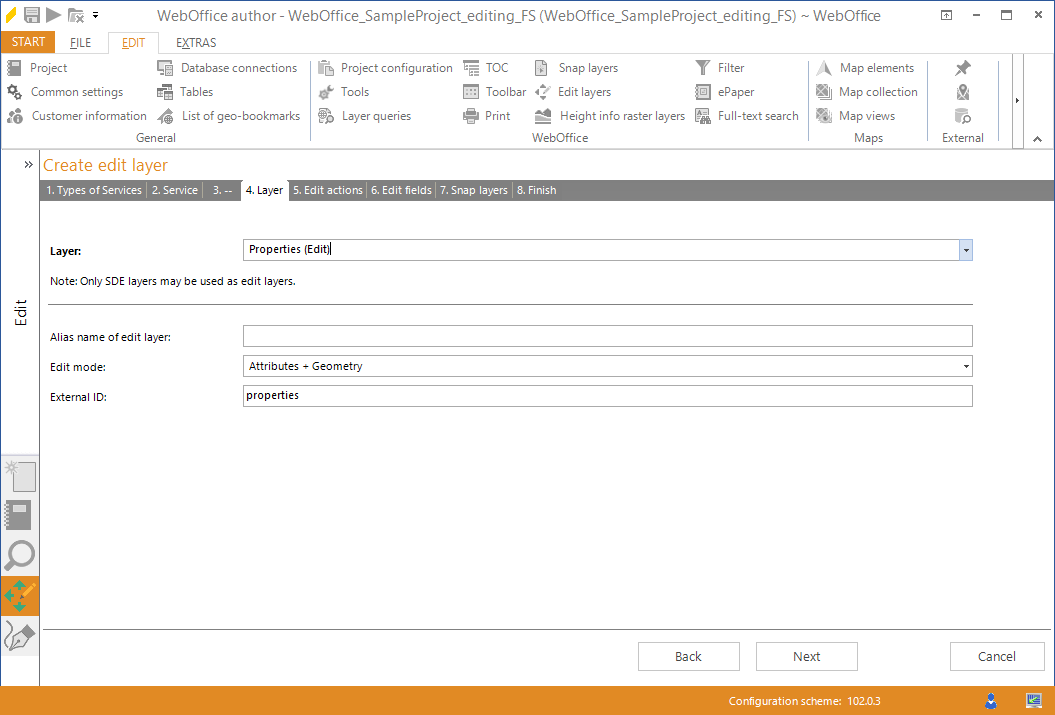This screenshot has width=1055, height=715.
Task: Select the fountain pen icon in left sidebar
Action: (x=20, y=635)
